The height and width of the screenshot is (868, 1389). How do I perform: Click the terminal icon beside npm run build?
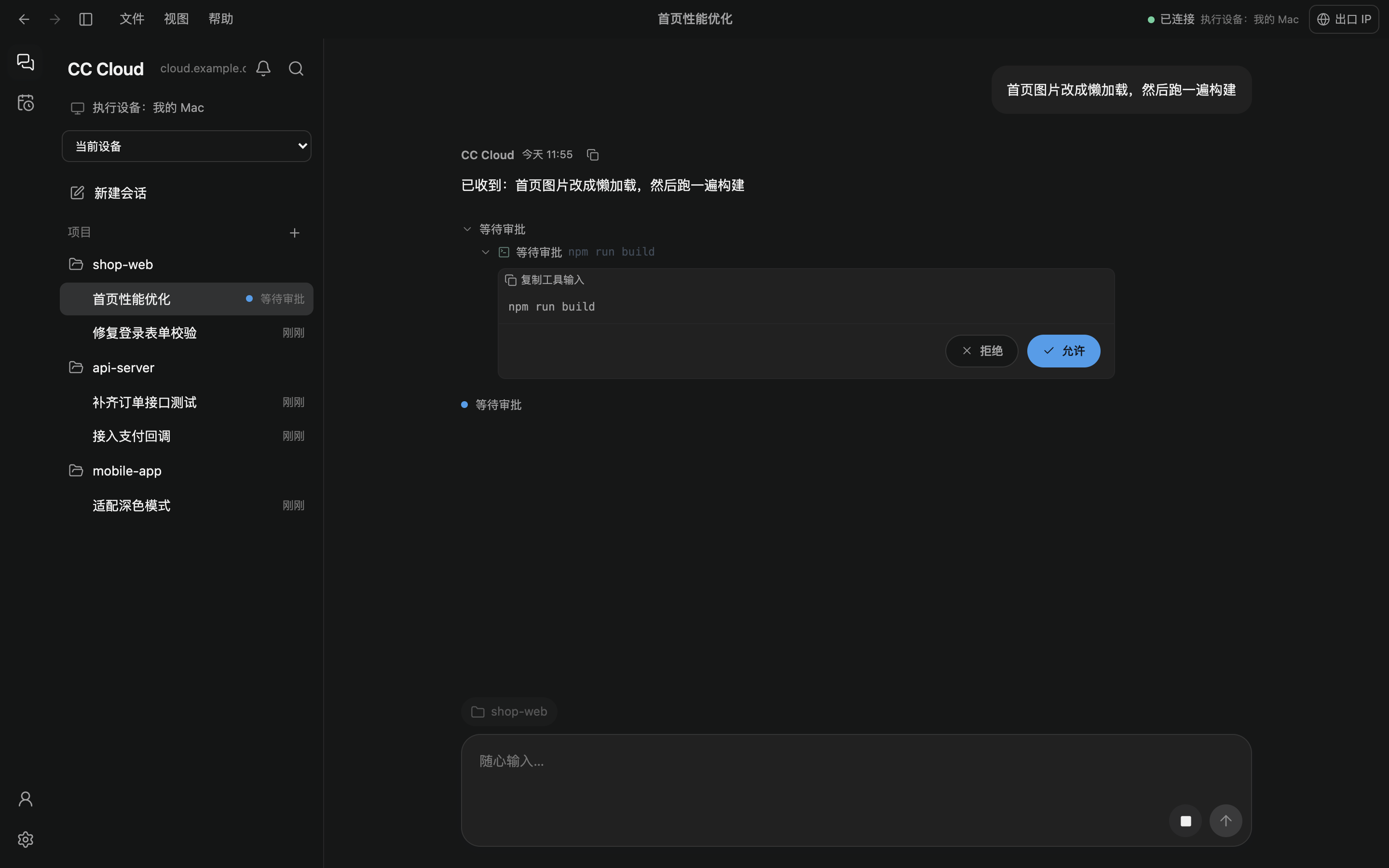[504, 252]
